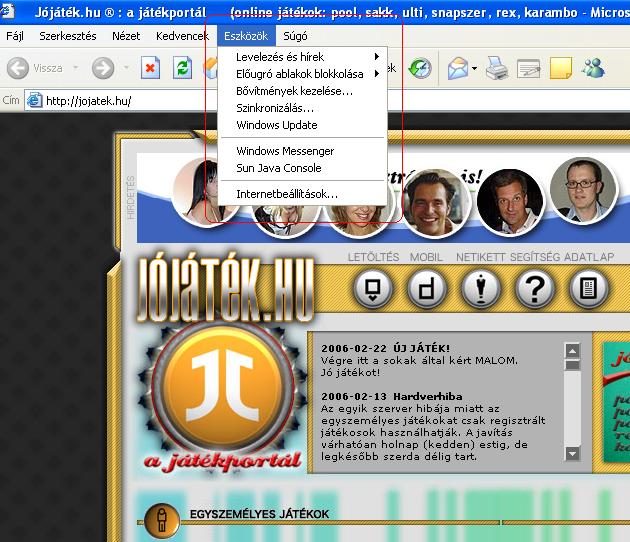Click the Edit page icon
This screenshot has width=630, height=542.
(528, 69)
